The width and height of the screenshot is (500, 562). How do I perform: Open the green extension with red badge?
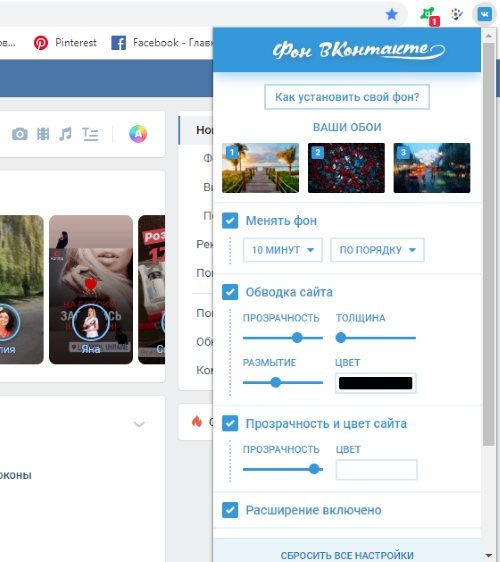tap(429, 16)
